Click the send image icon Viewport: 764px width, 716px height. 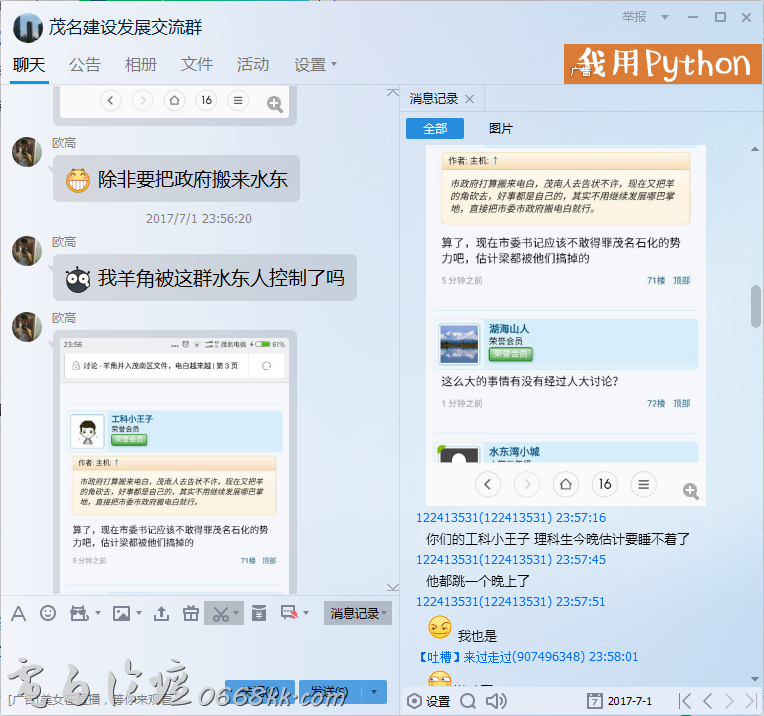point(121,613)
